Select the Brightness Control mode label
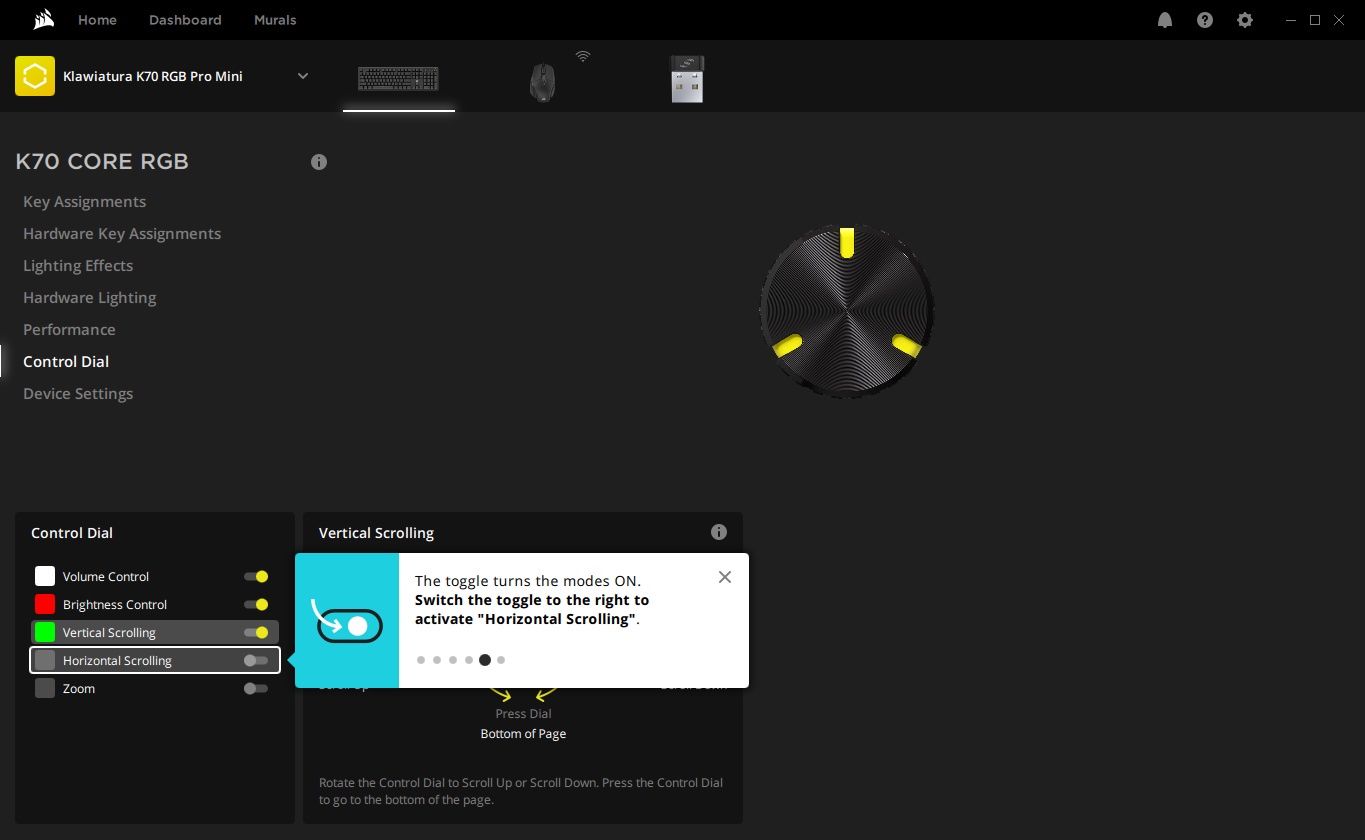1365x840 pixels. (x=115, y=605)
